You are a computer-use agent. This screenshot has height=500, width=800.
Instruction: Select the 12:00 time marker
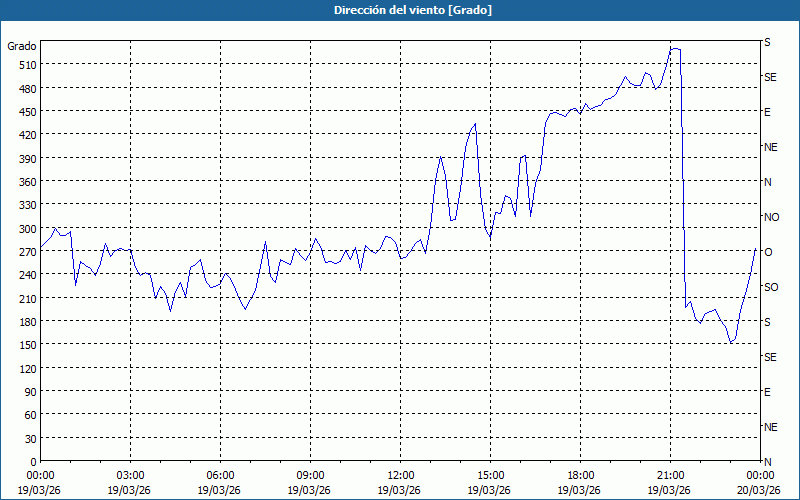400,475
